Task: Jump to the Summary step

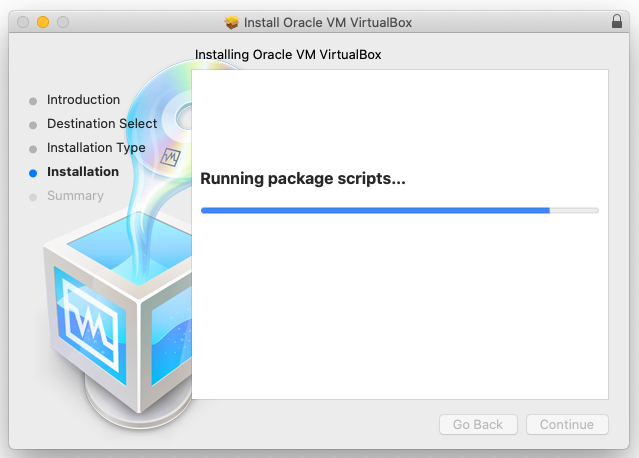Action: [75, 196]
